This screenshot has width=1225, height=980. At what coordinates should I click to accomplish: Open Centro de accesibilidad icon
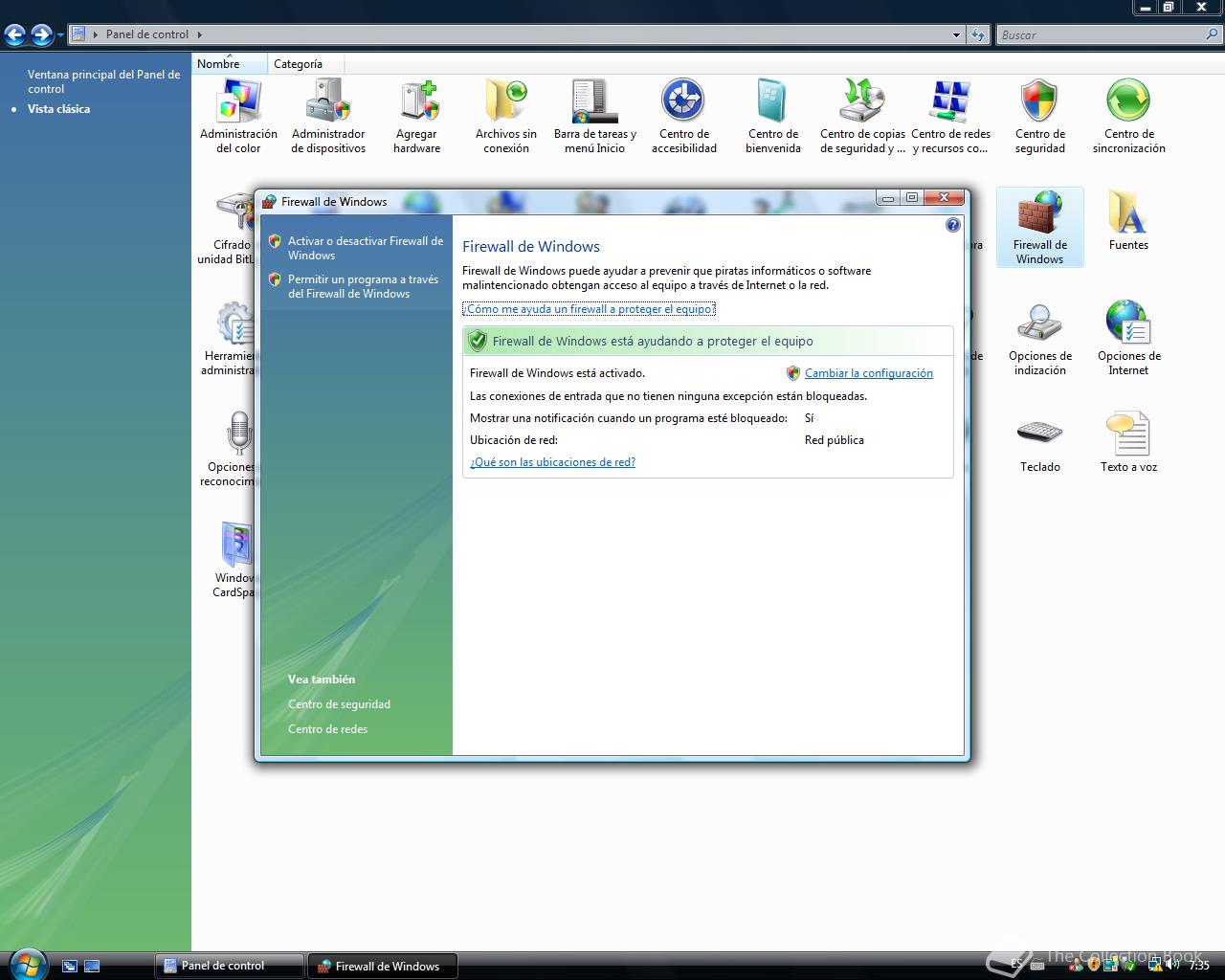pyautogui.click(x=684, y=116)
